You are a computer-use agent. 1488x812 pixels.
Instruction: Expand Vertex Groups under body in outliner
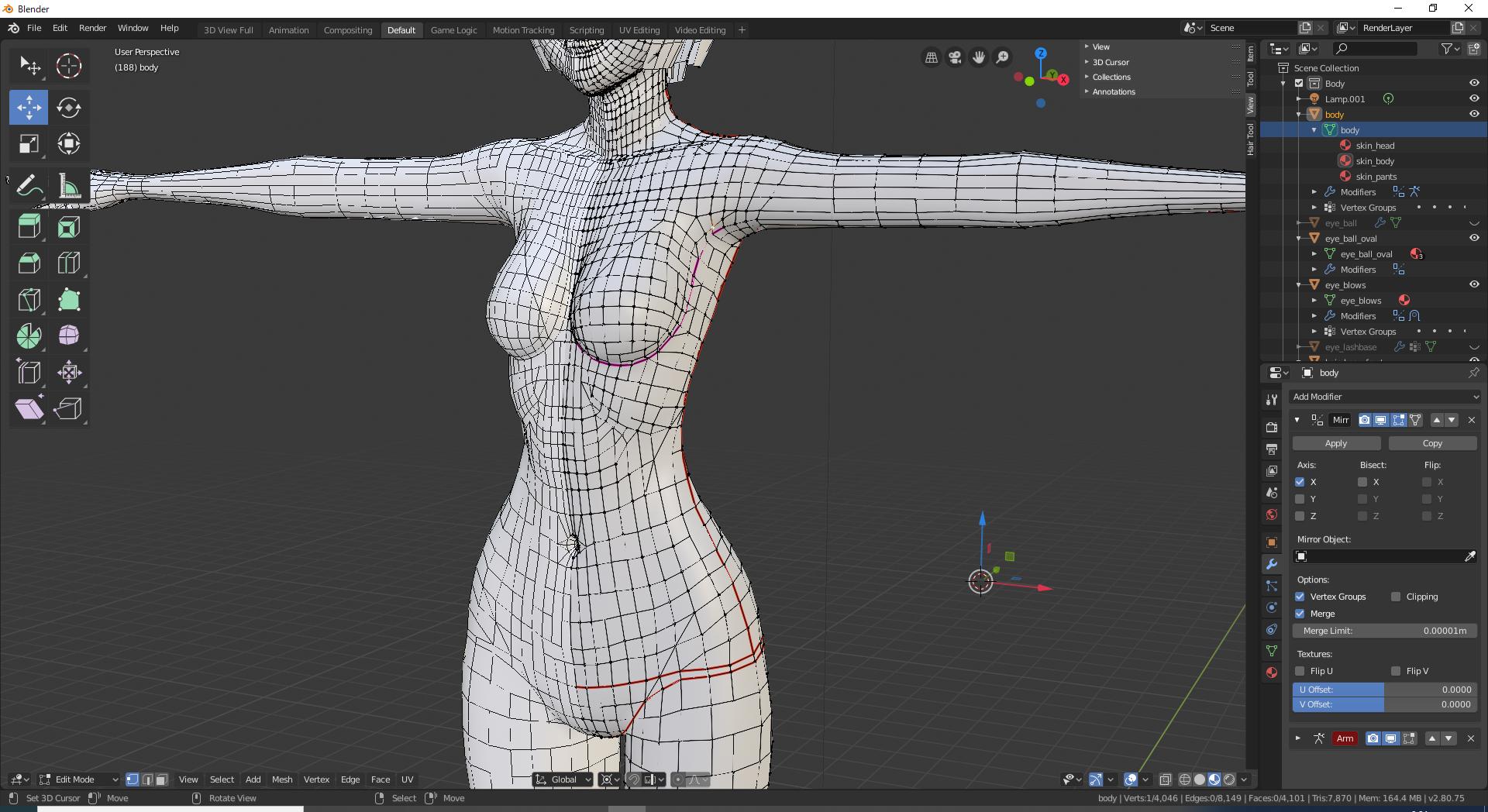pyautogui.click(x=1314, y=208)
